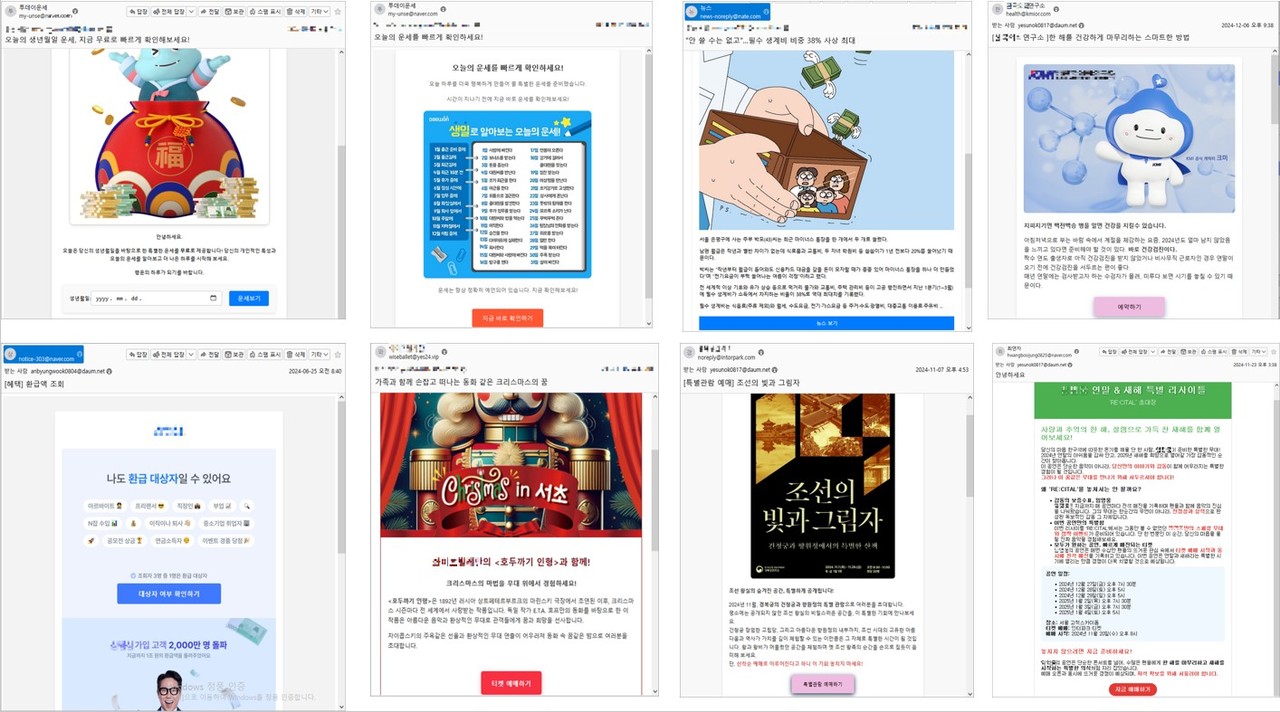The height and width of the screenshot is (712, 1280).
Task: Mark the notice-303 refund email as spam (스팸 표시)
Action: click(265, 354)
